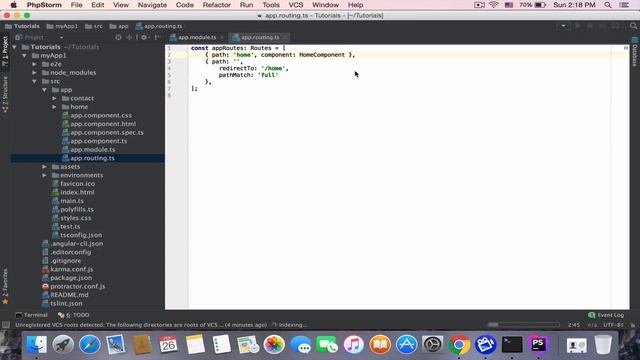The width and height of the screenshot is (640, 360).
Task: Open the Database tool window sidebar icon
Action: (635, 52)
